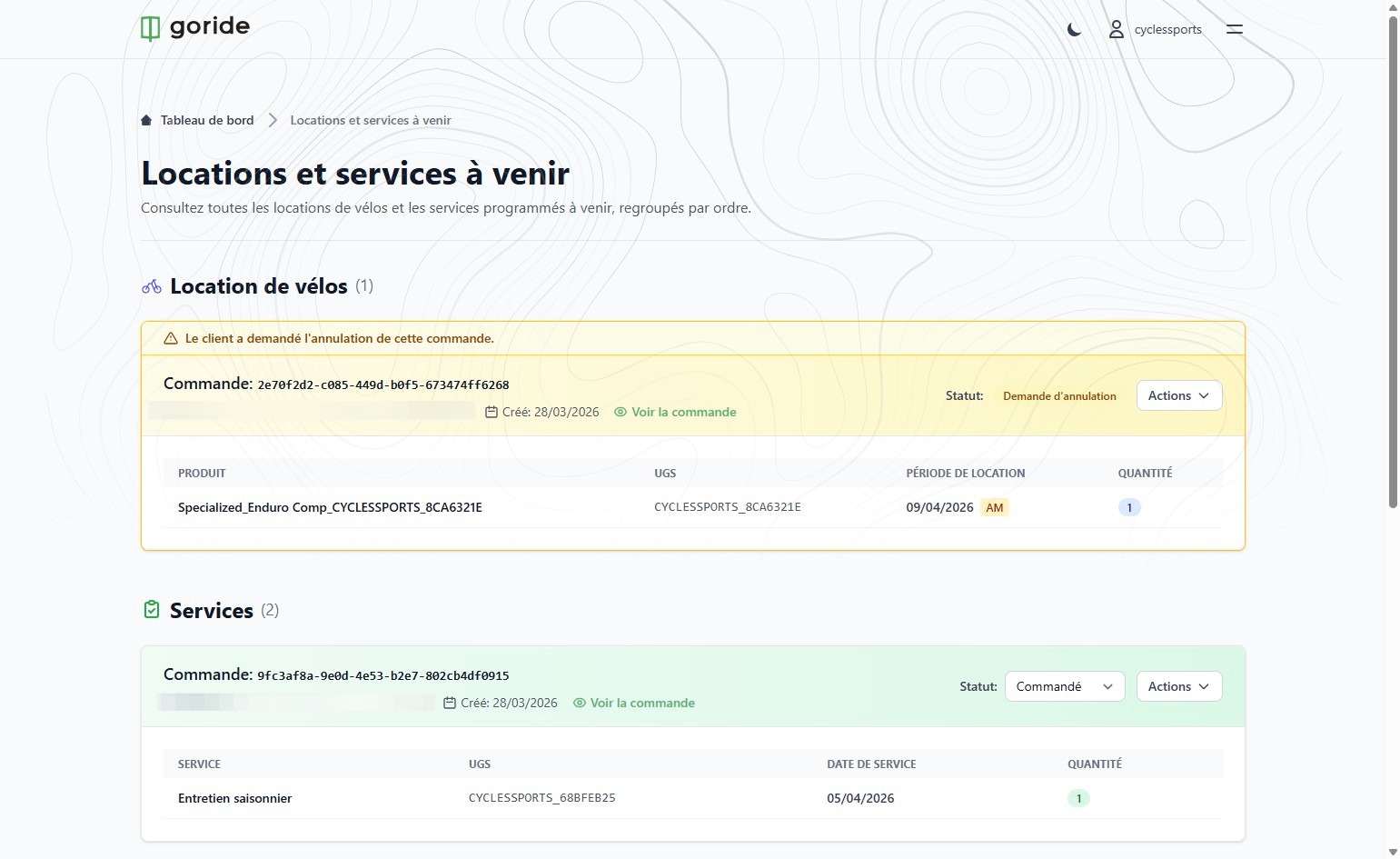Click the clipboard icon beside Services heading
Screen dimensions: 1400x859
[152, 610]
